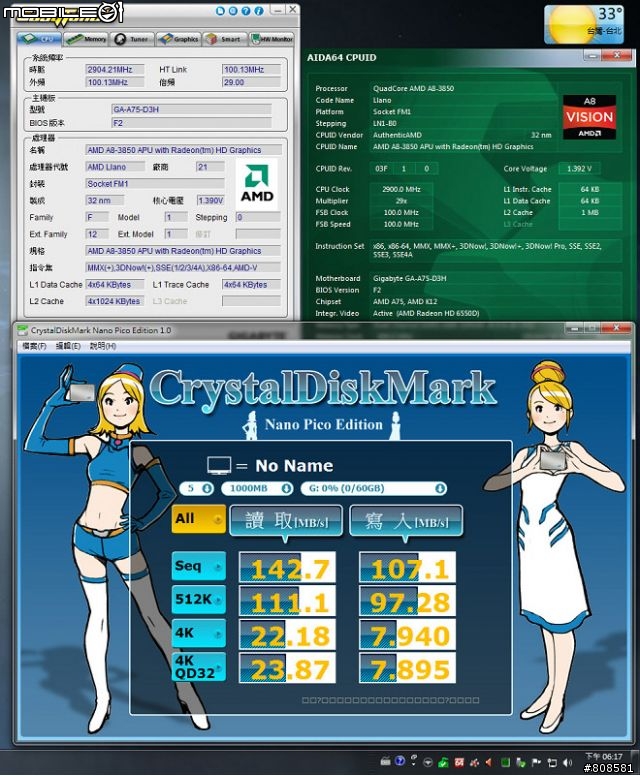This screenshot has height=776, width=640.
Task: Open the drive dropdown G: 0% (0/60GB)
Action: pyautogui.click(x=374, y=488)
